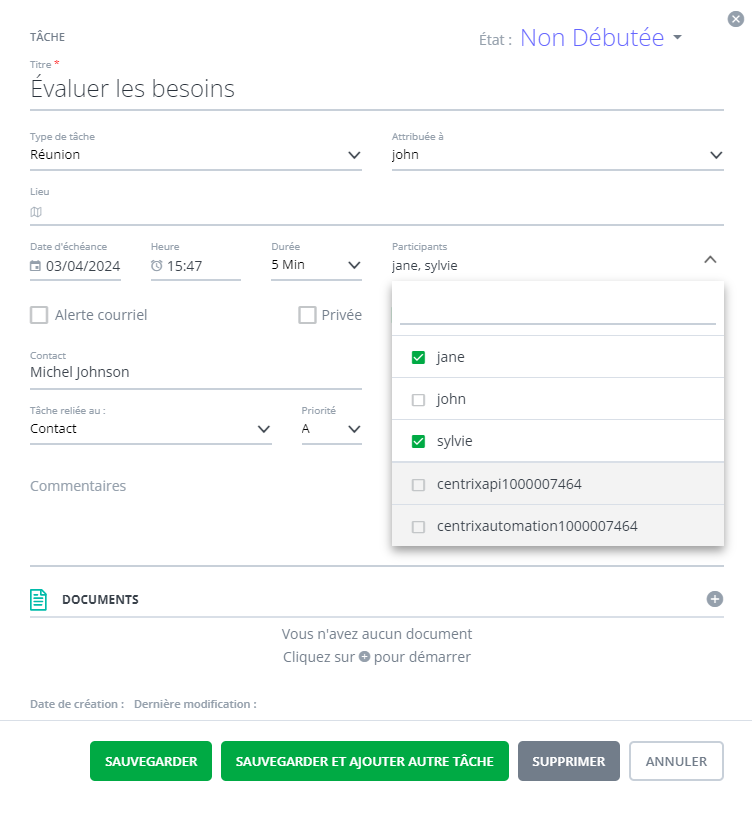
Task: Select centrixautomation1000007464 from the participant list
Action: (x=418, y=525)
